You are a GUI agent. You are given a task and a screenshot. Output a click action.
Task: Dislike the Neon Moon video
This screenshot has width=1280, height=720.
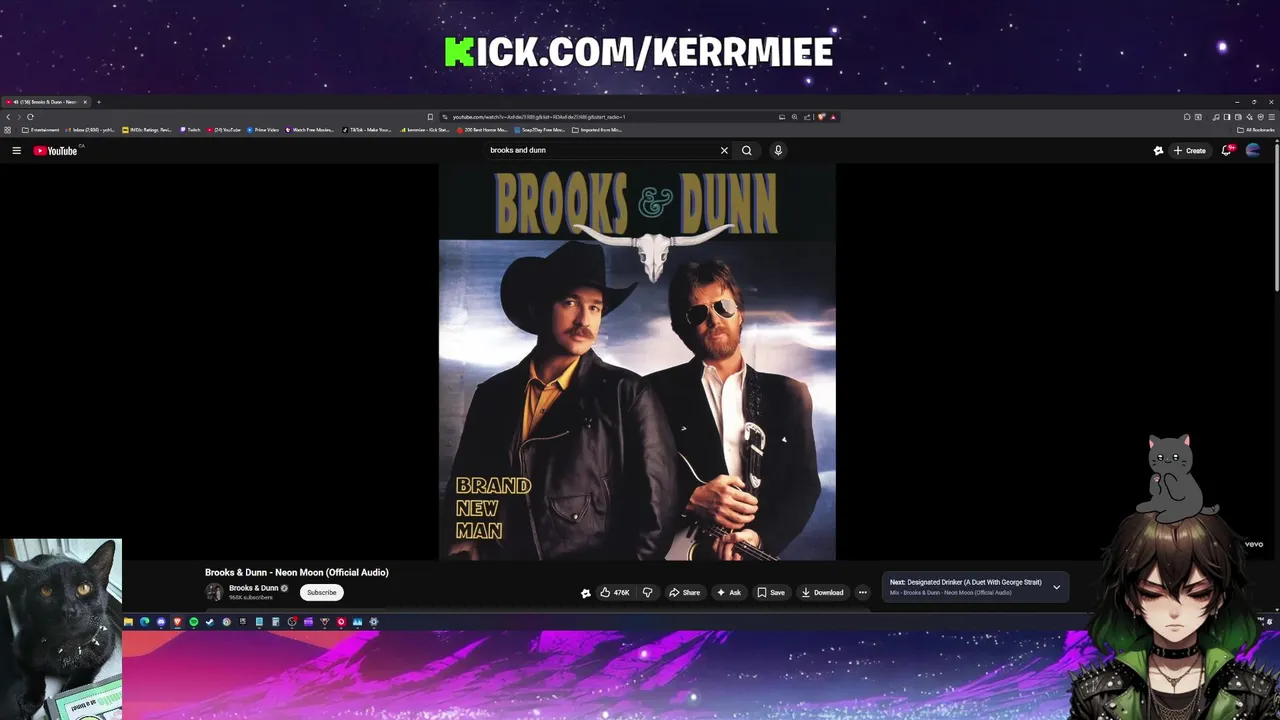click(647, 592)
